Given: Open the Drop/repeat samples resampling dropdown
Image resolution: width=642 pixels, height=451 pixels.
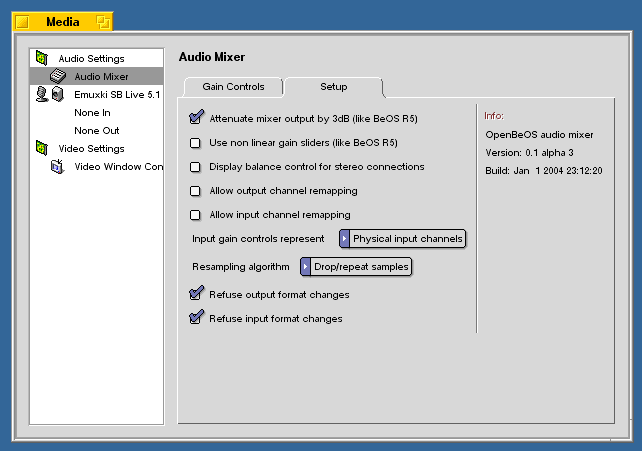Looking at the screenshot, I should pyautogui.click(x=356, y=267).
